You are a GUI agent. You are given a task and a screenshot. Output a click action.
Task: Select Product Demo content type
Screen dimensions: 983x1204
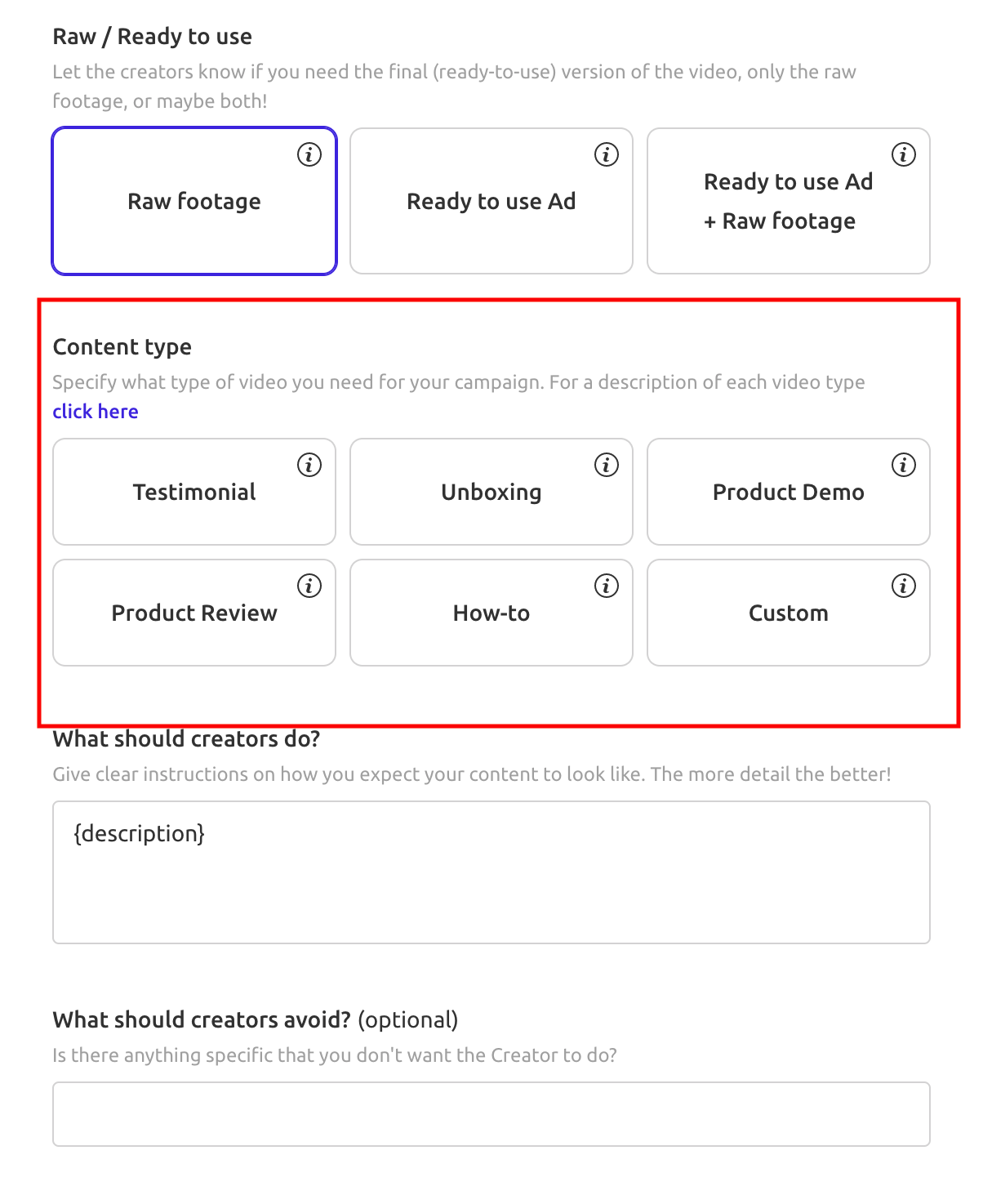[x=789, y=492]
